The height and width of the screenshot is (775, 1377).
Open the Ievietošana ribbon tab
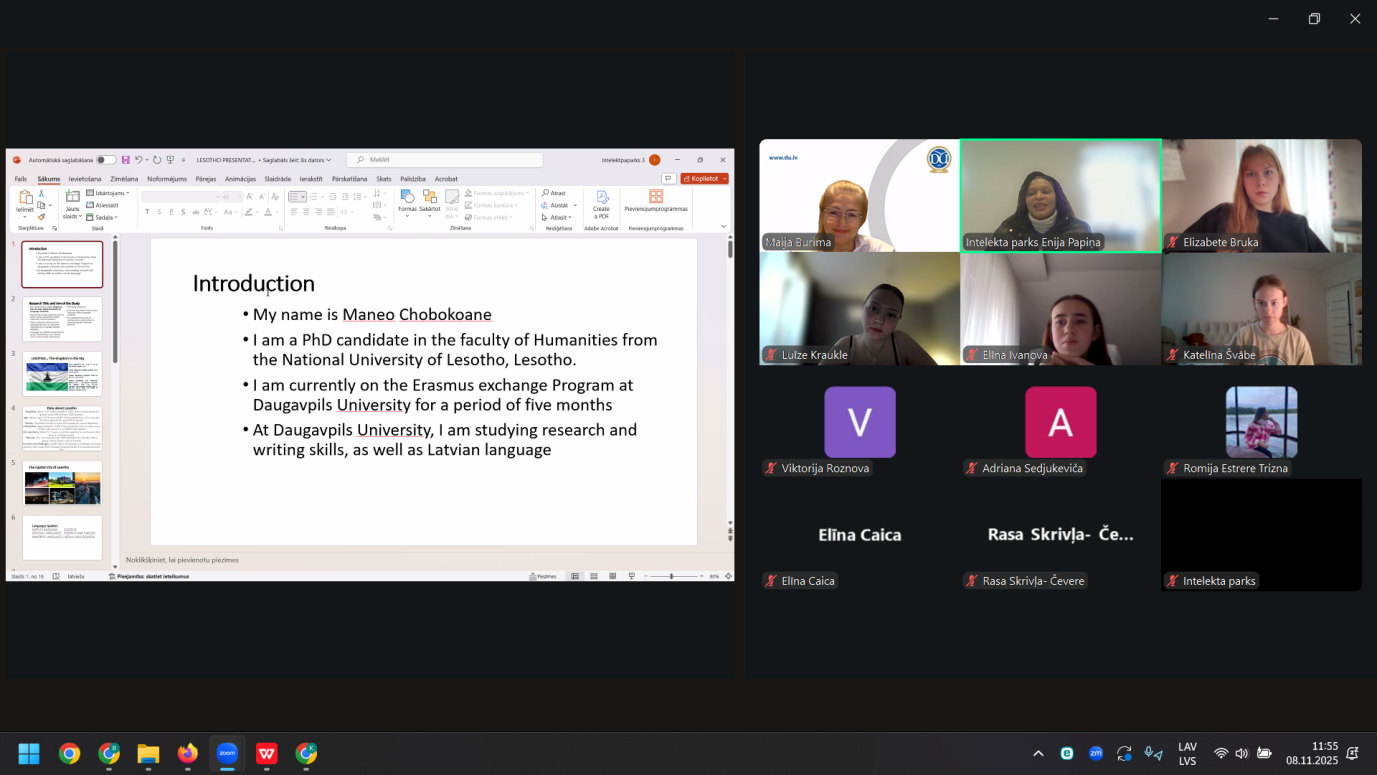[85, 179]
